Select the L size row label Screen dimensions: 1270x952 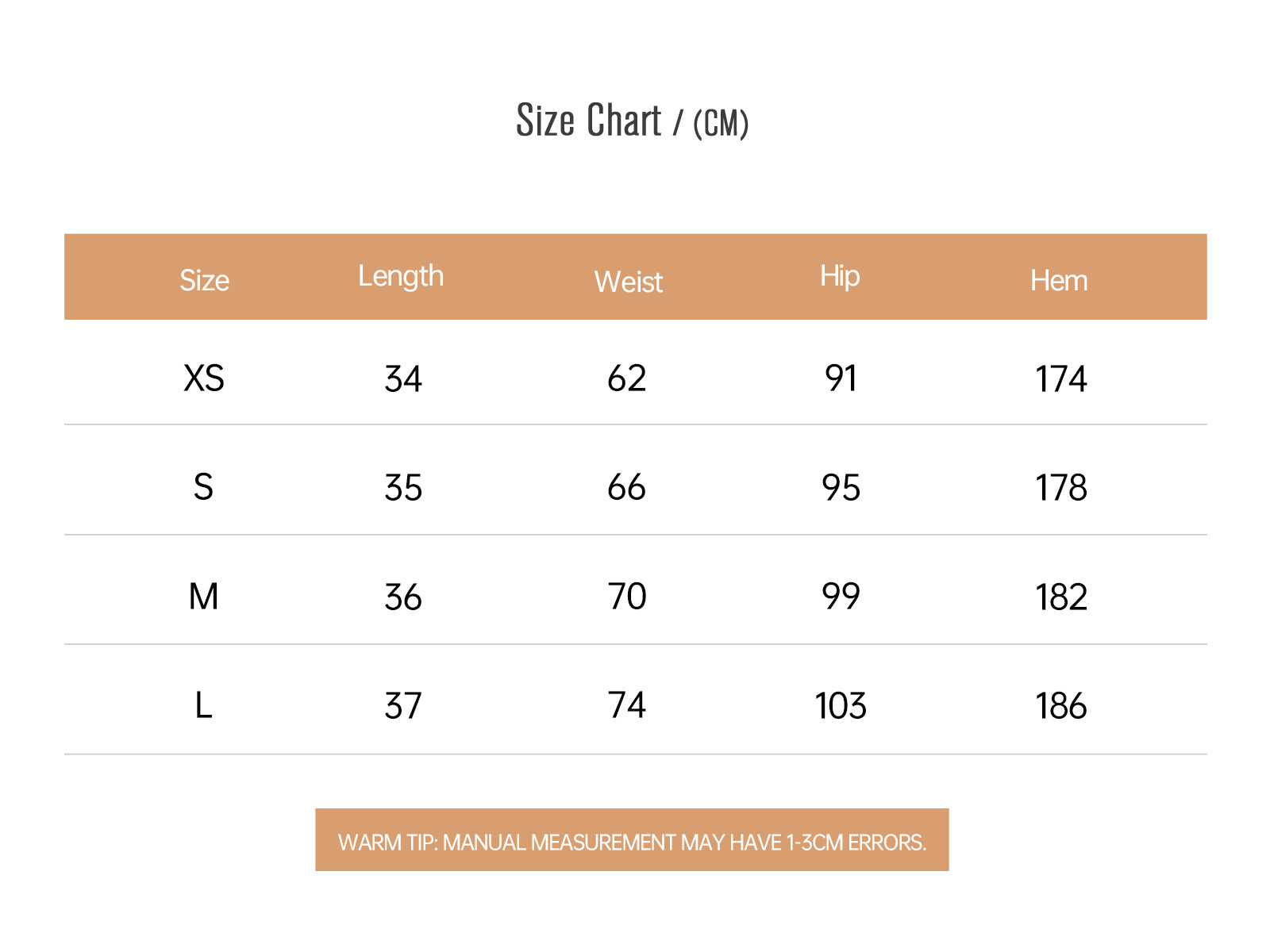tap(203, 705)
